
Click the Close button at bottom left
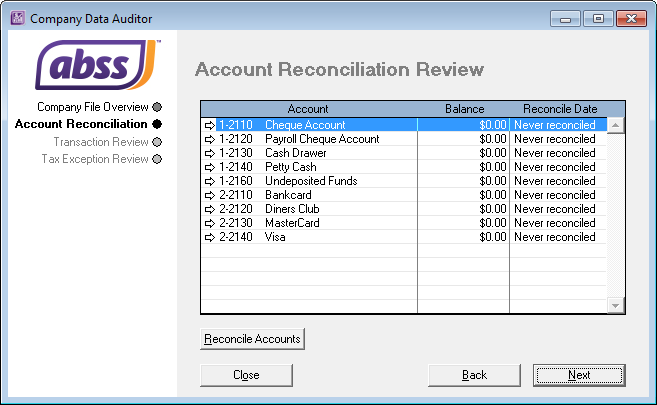pyautogui.click(x=246, y=375)
